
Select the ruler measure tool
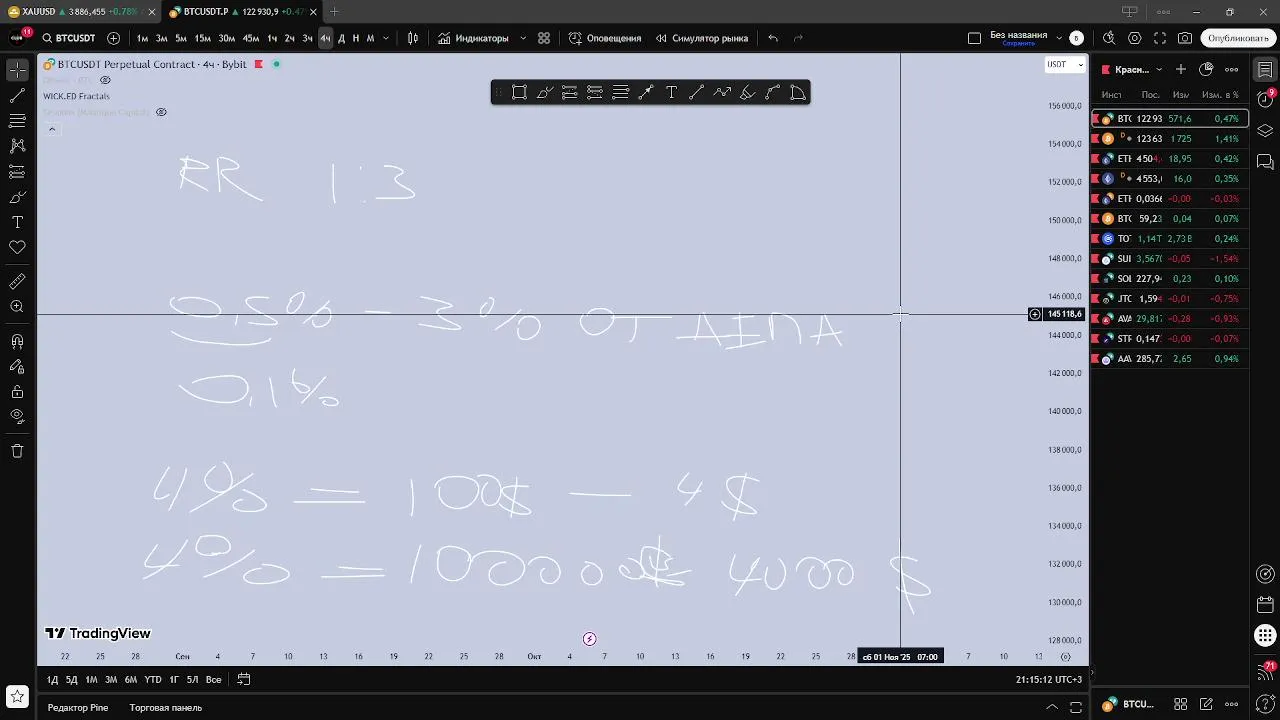(17, 282)
